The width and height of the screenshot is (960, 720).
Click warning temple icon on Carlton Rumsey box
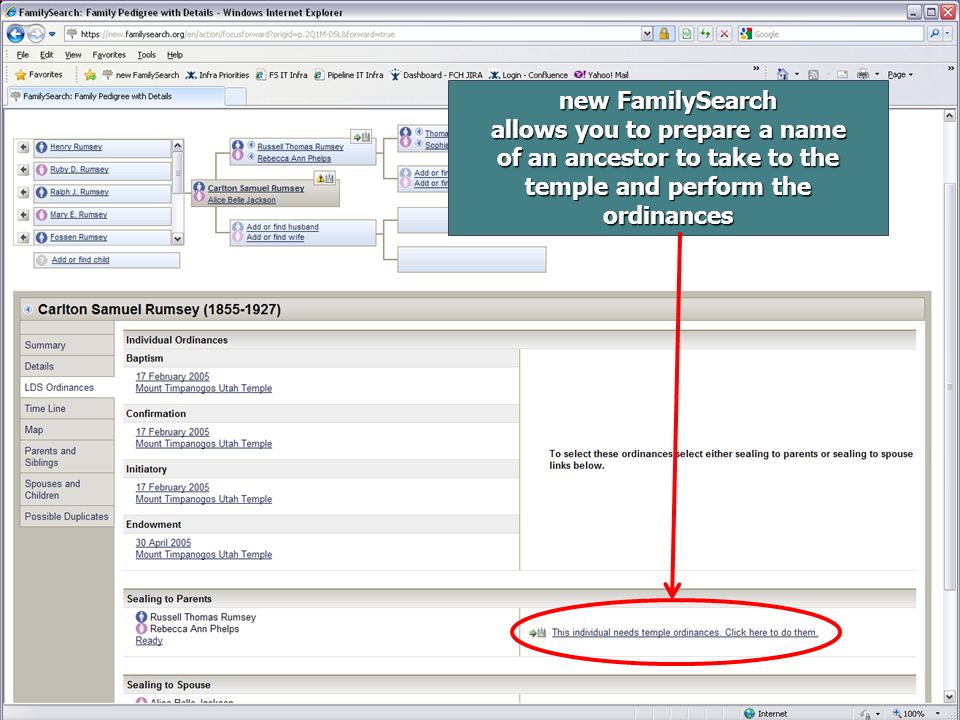(x=324, y=178)
